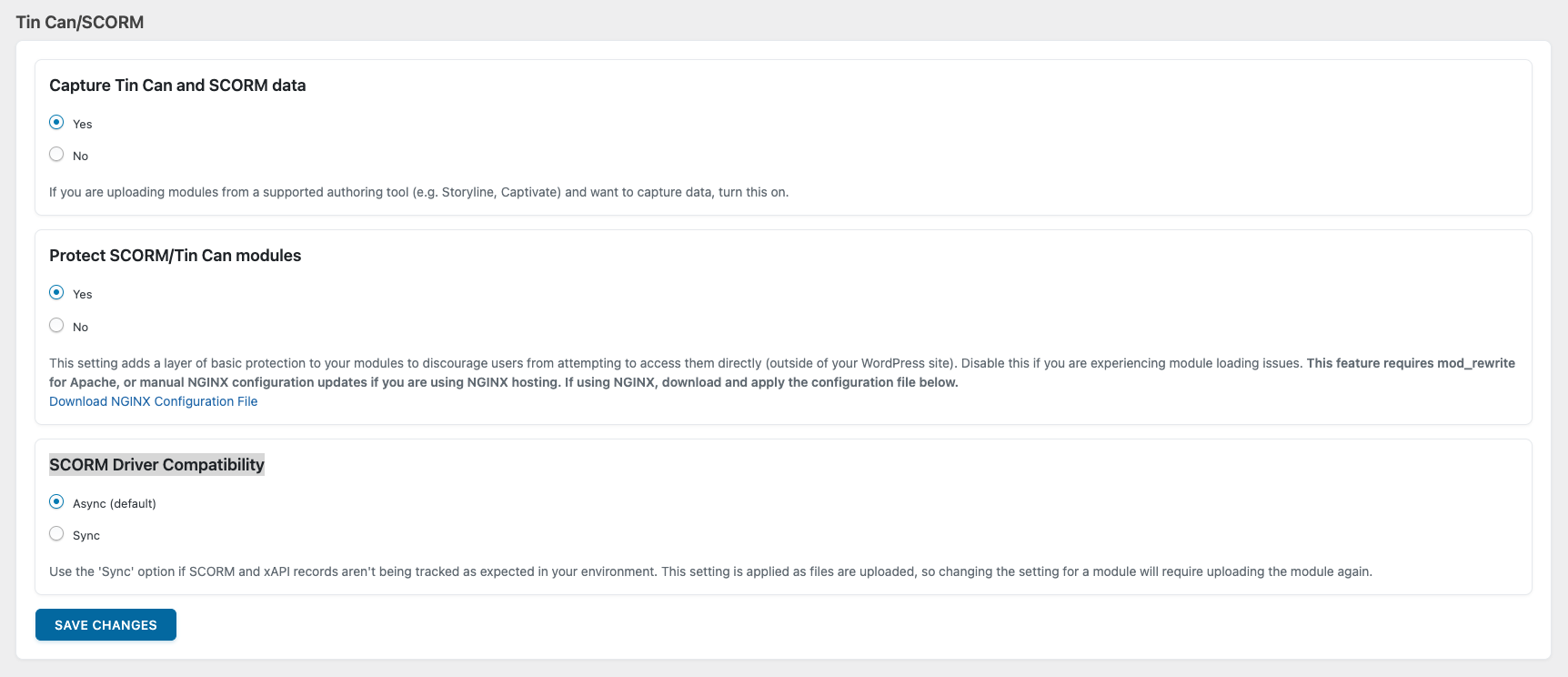Click the Storyline, Captivate authoring tool description
Viewport: 1568px width, 677px height.
coord(418,192)
